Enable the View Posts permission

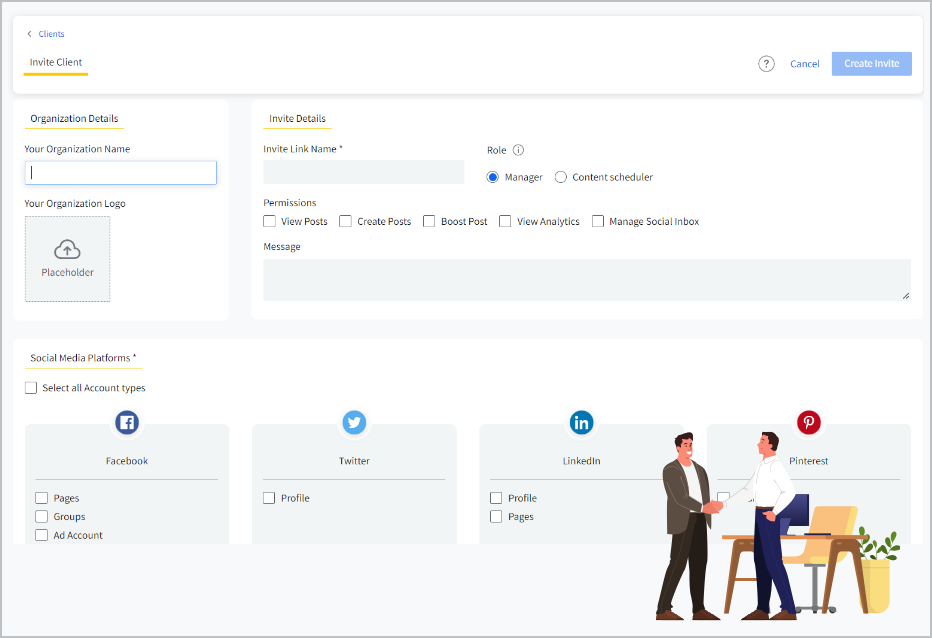pyautogui.click(x=269, y=221)
